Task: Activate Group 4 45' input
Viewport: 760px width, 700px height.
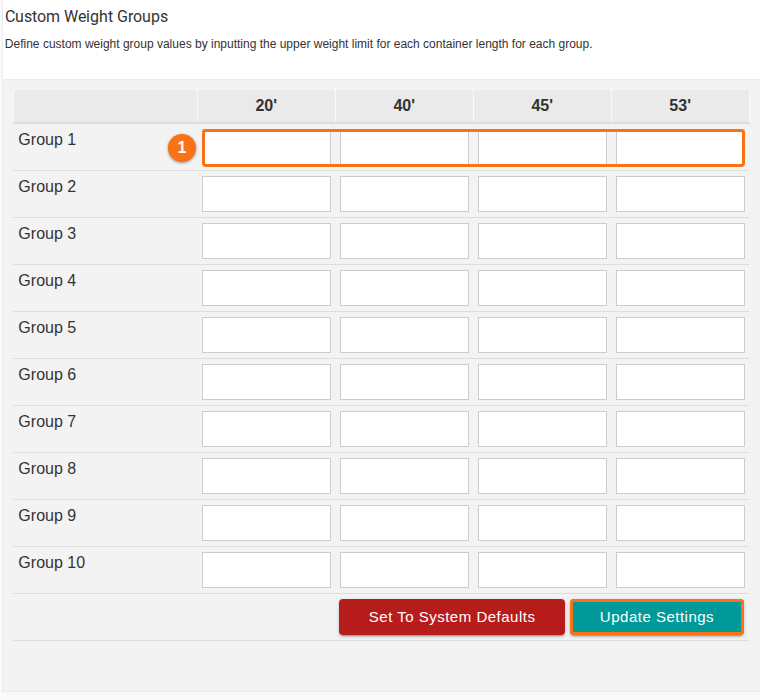Action: pos(542,288)
